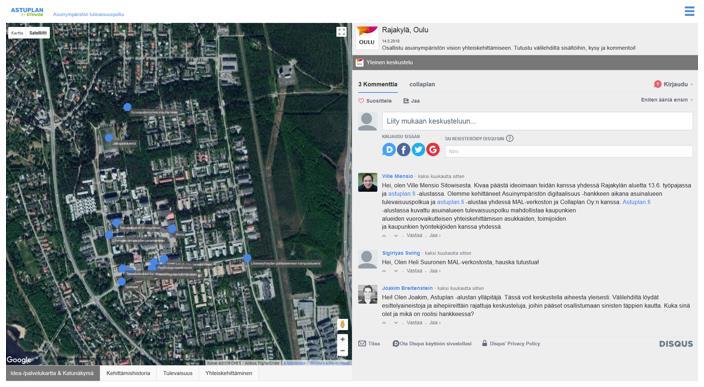Select Disqus login icon

[x=389, y=150]
